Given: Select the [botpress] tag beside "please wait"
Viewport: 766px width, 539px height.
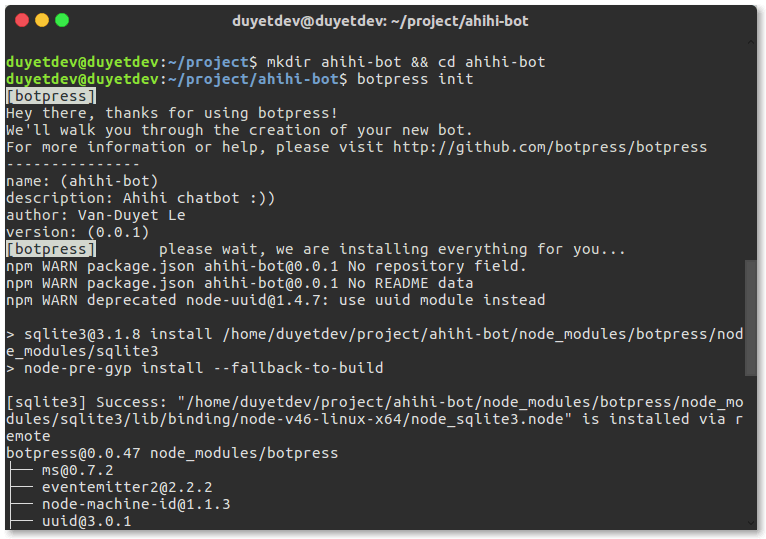Looking at the screenshot, I should tap(50, 249).
